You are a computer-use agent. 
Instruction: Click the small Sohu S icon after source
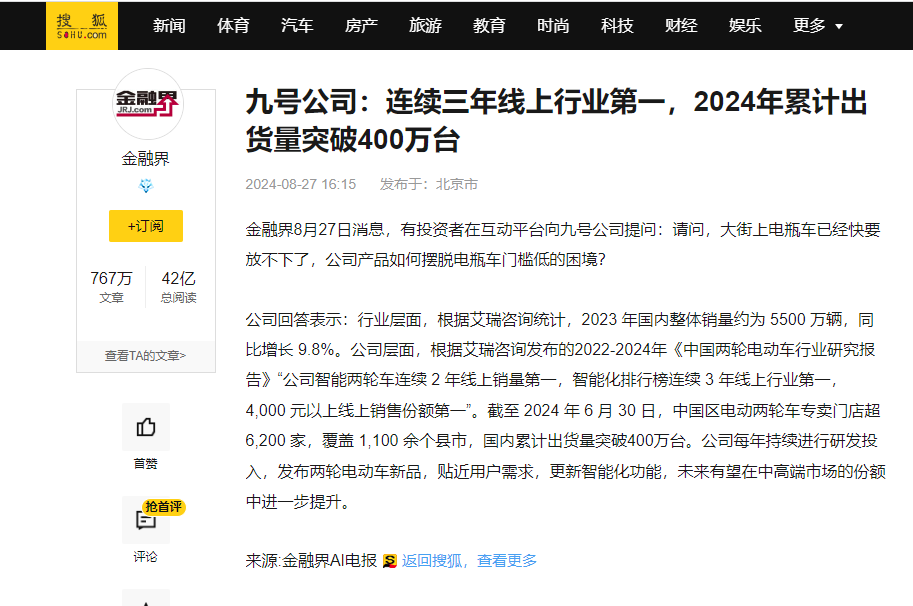[x=390, y=561]
